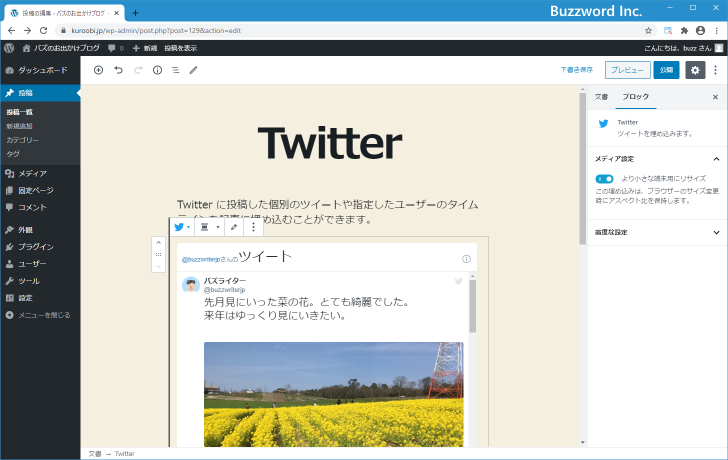
Task: Open ユーザー menu item
Action: pyautogui.click(x=40, y=264)
